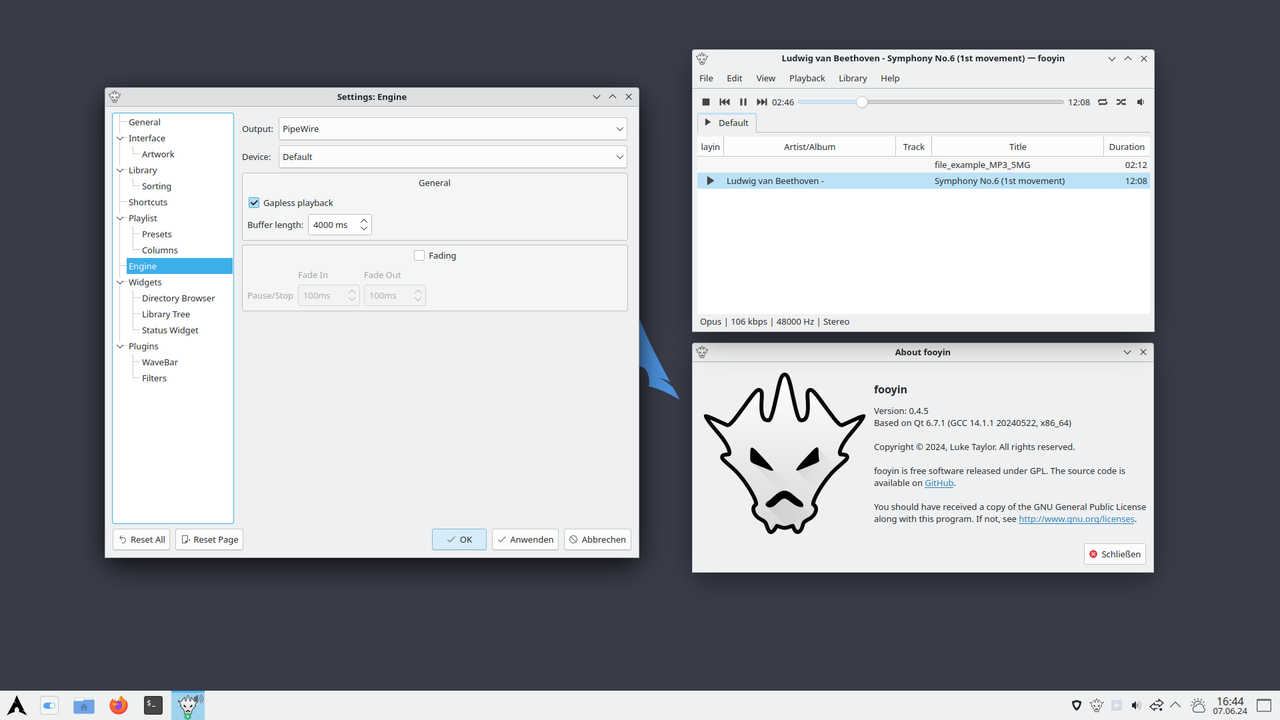Collapse the Widgets tree node
The image size is (1280, 720).
tap(121, 283)
